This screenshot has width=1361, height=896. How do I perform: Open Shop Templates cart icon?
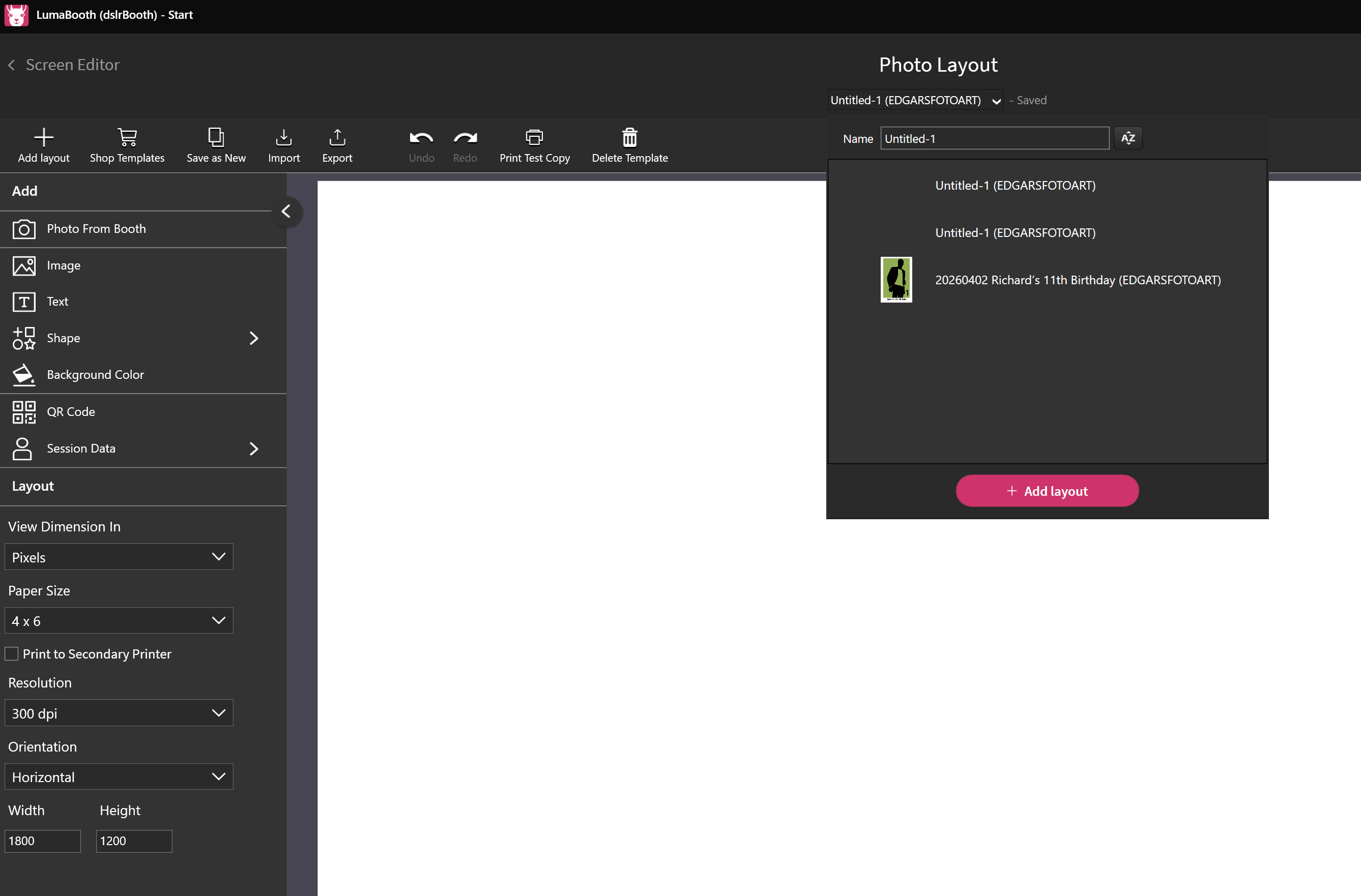pos(127,137)
